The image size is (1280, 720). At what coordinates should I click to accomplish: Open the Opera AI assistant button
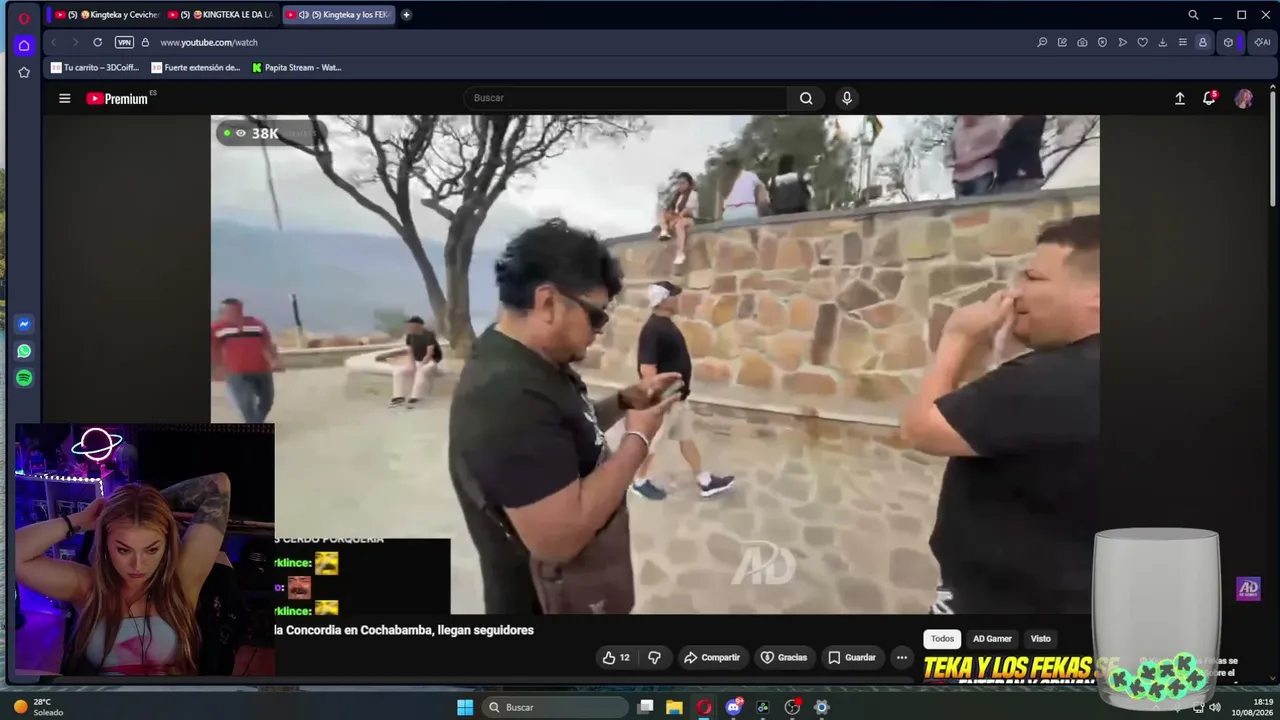[1262, 42]
